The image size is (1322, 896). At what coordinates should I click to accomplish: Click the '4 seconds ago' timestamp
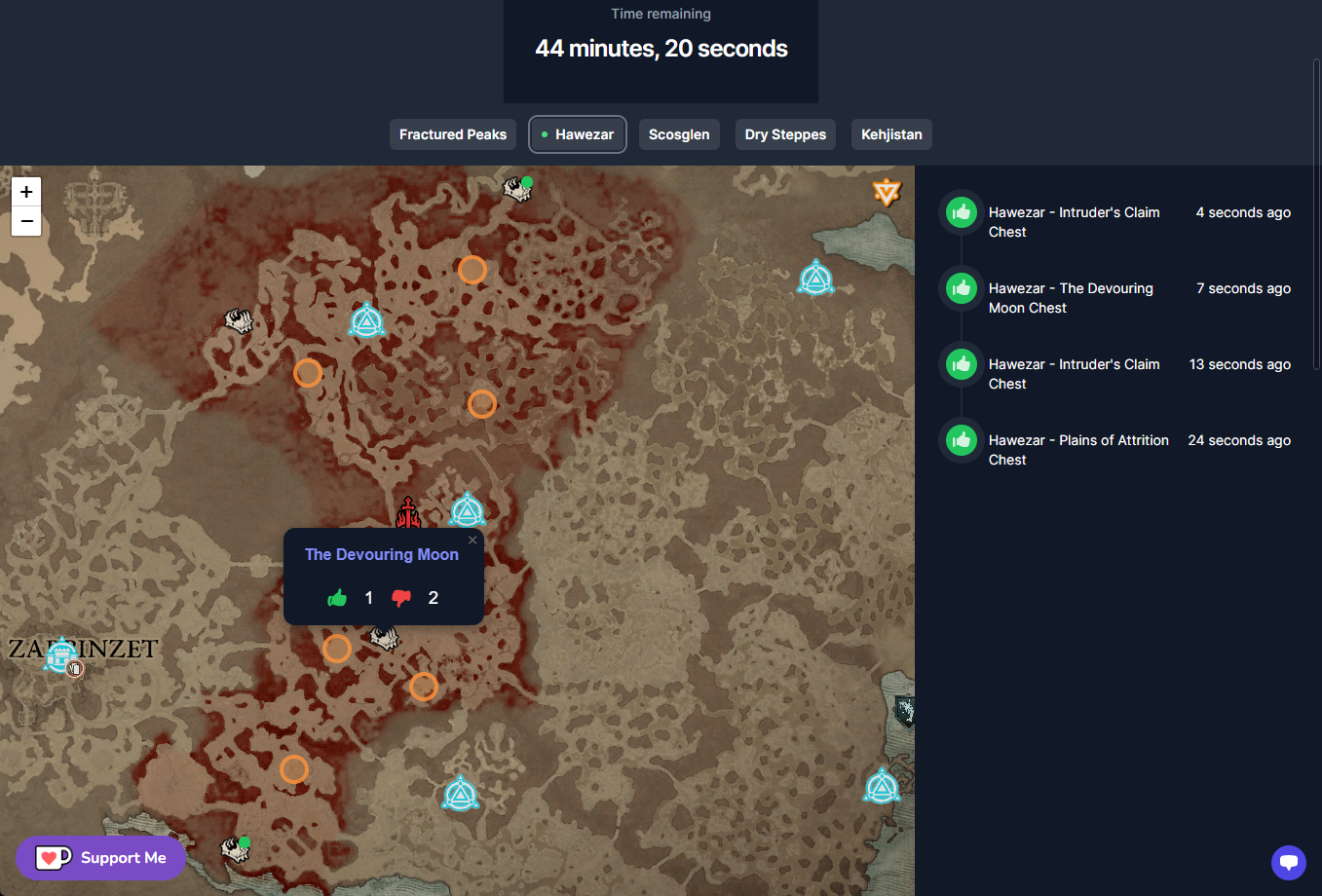point(1243,212)
